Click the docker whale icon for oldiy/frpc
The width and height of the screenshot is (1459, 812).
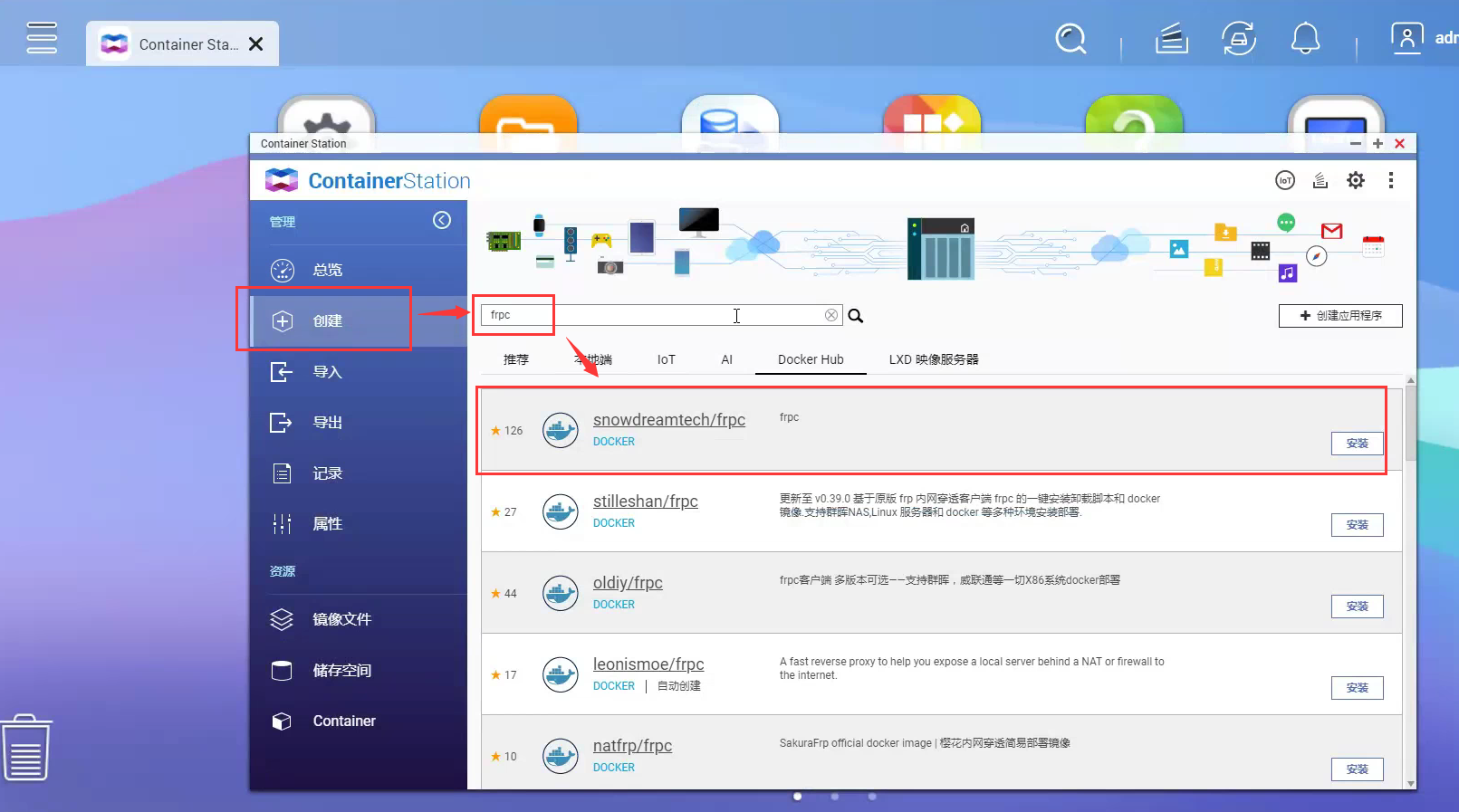tap(561, 593)
